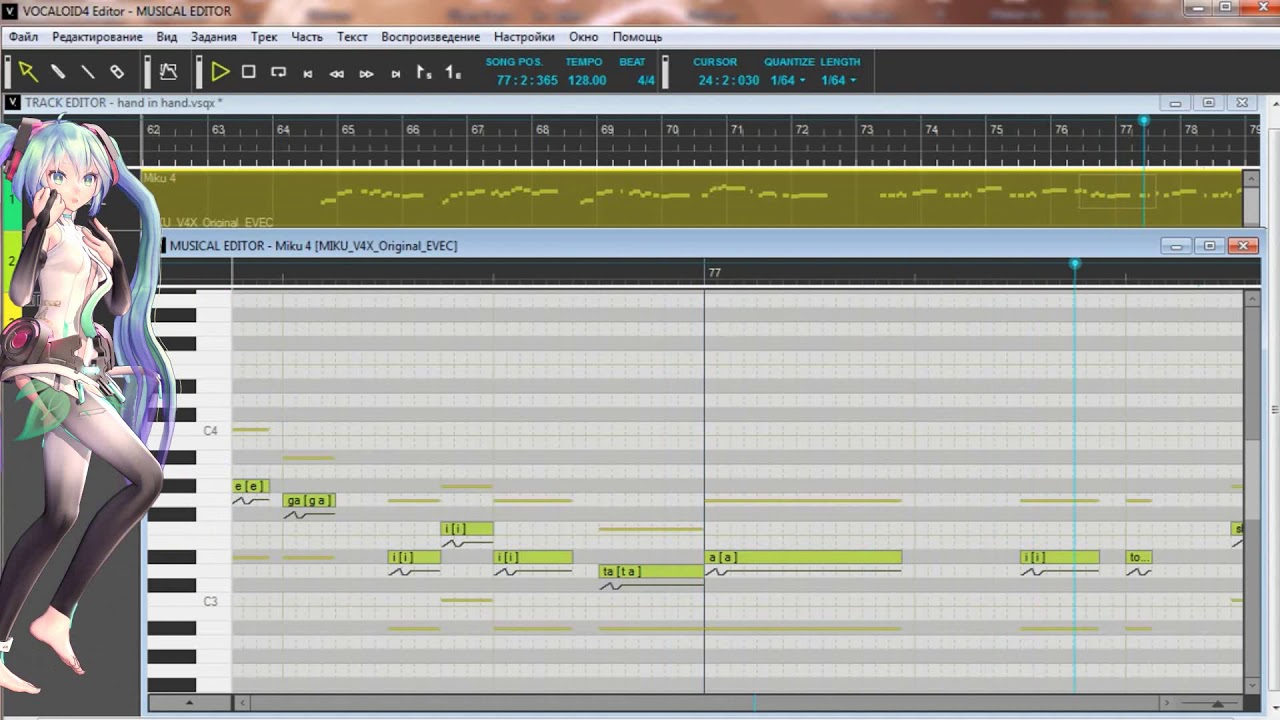Open the Вид menu

click(x=167, y=37)
